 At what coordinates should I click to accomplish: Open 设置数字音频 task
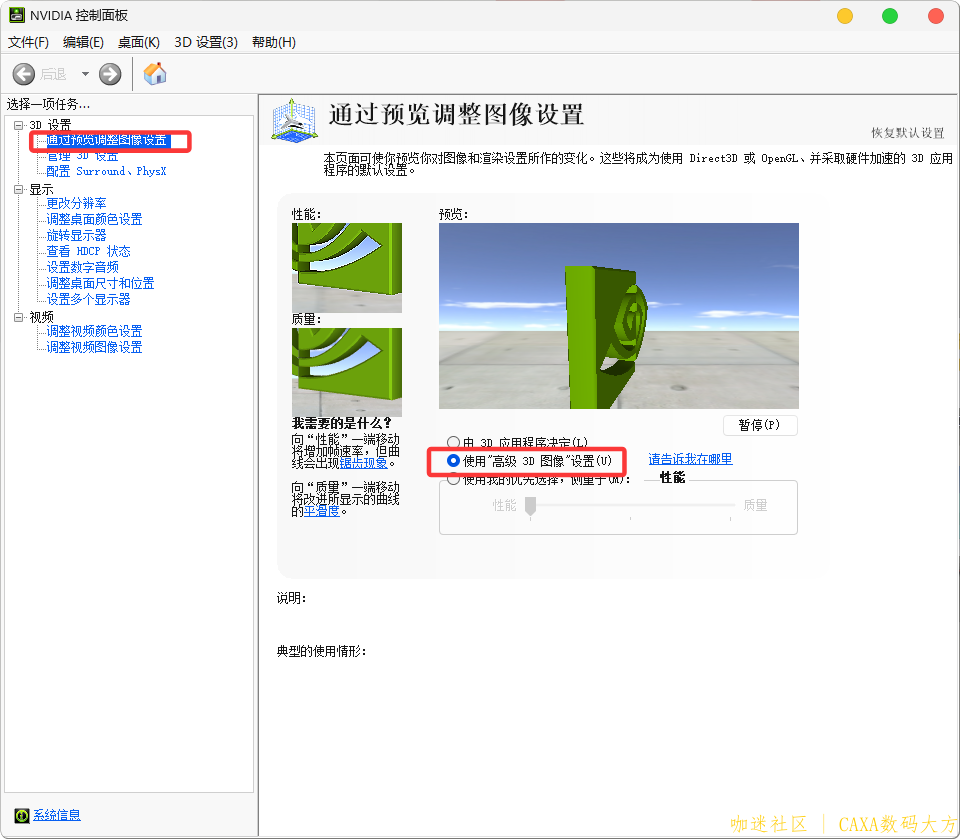pyautogui.click(x=83, y=267)
